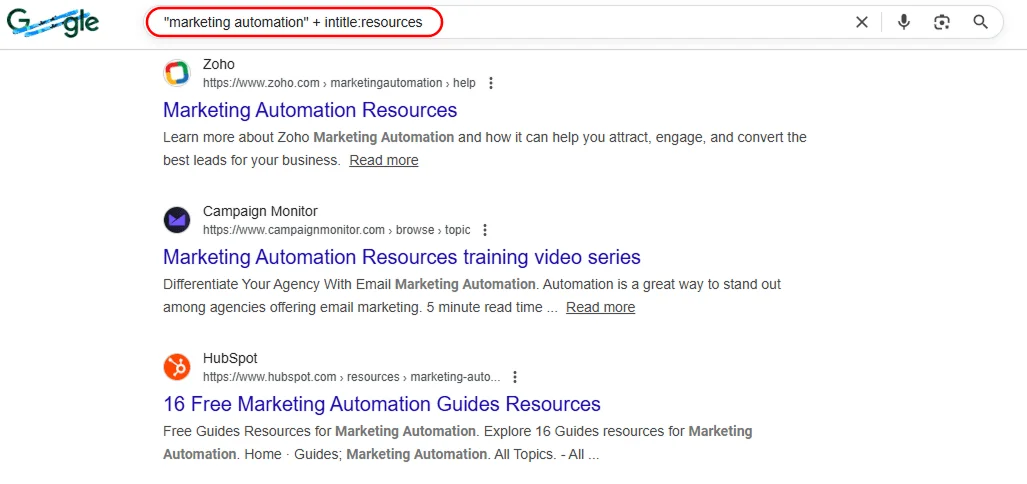The image size is (1027, 484).
Task: Open more options for Campaign Monitor result
Action: 485,230
